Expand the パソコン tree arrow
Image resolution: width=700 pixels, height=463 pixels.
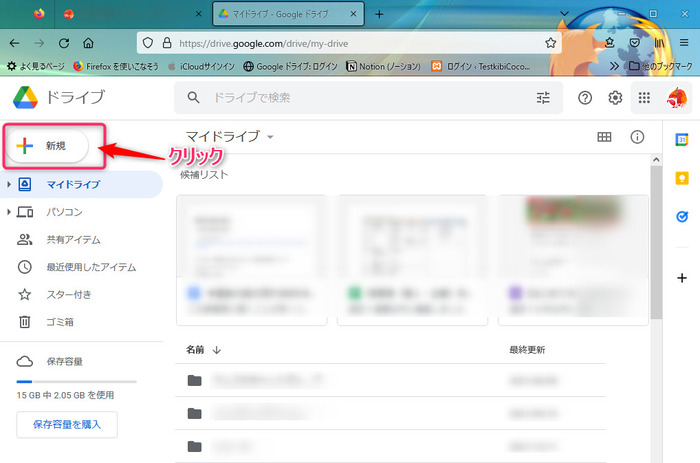coord(8,212)
